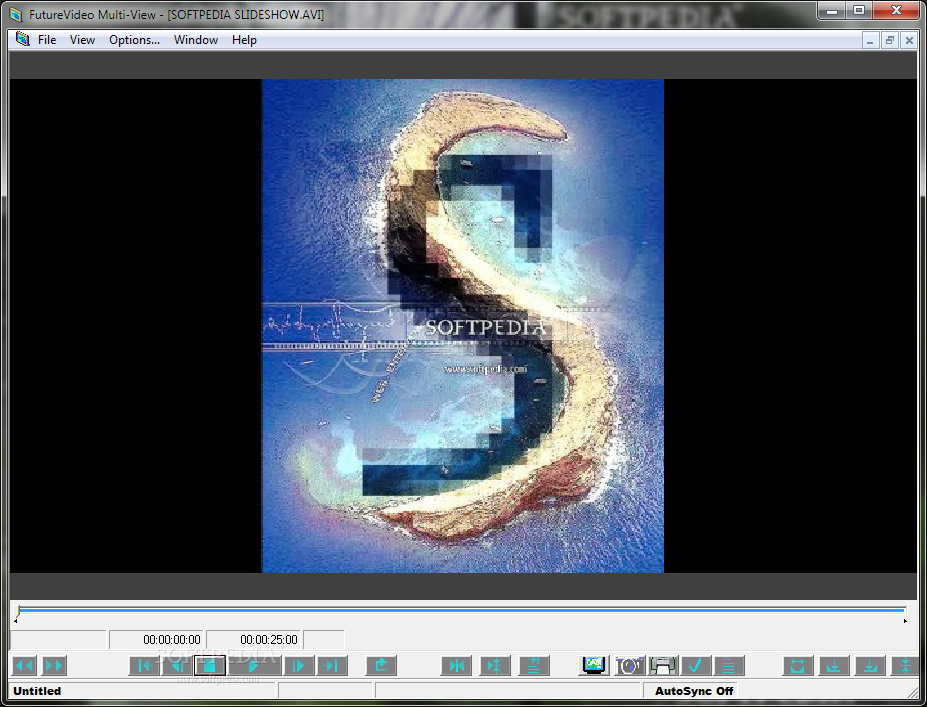927x707 pixels.
Task: Click the Play button
Action: click(x=254, y=666)
